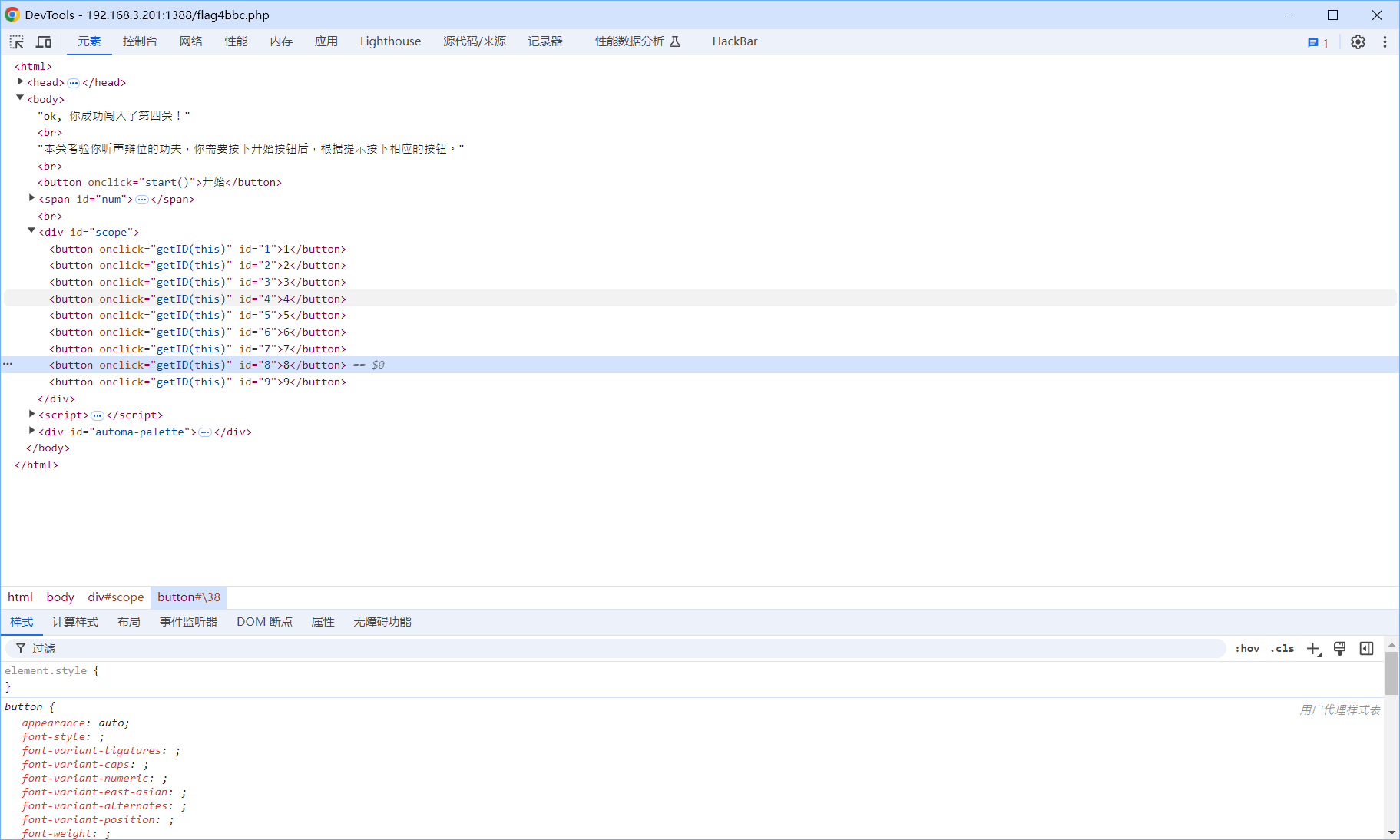Expand the head node arrow
1400x840 pixels.
click(x=20, y=81)
